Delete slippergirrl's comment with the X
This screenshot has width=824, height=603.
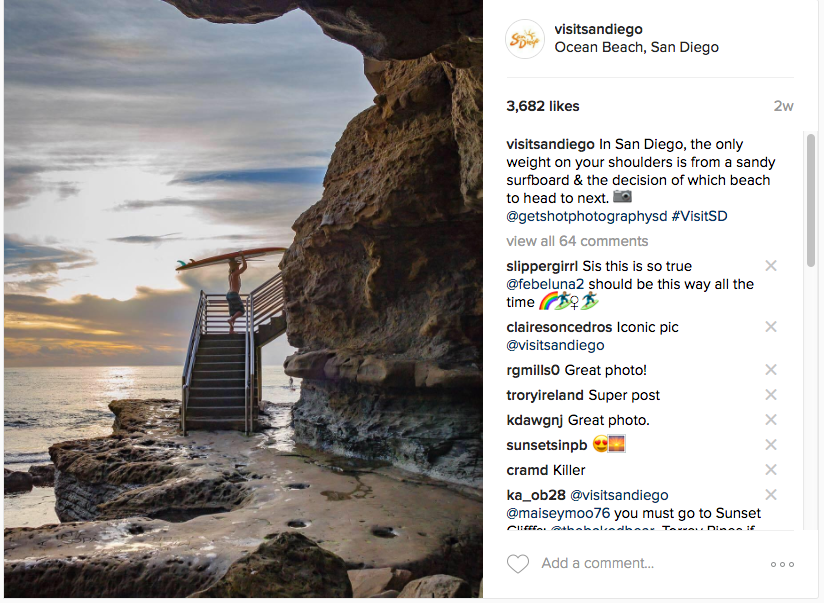770,265
